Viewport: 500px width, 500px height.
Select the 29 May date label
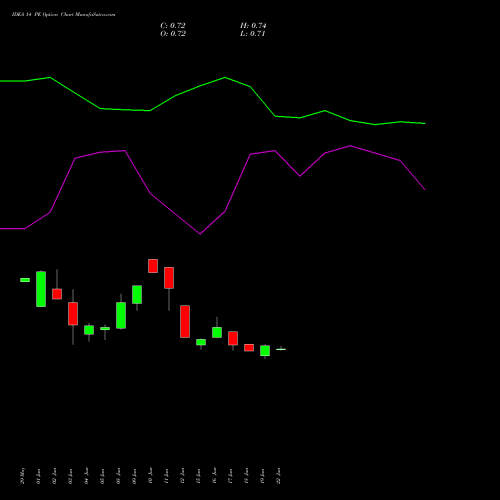pos(23,476)
